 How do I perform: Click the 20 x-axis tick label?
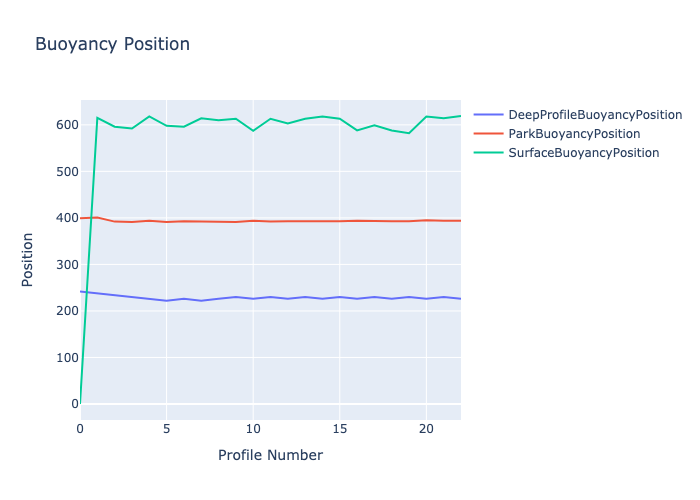[426, 429]
